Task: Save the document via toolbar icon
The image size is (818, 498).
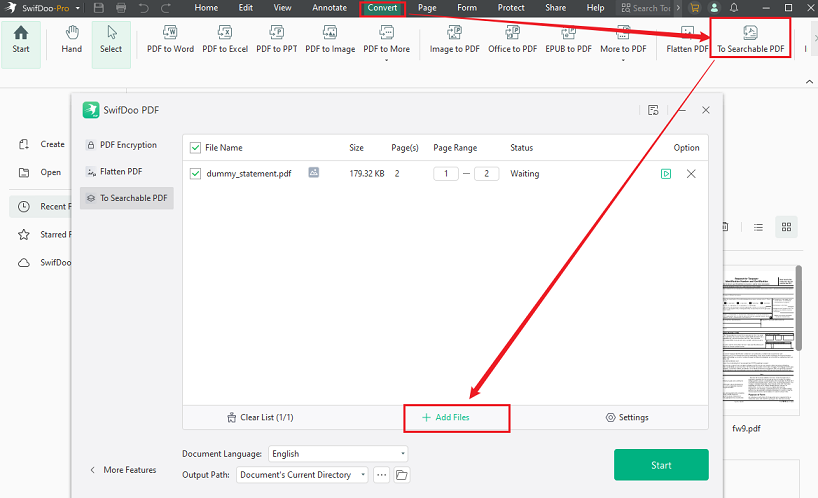Action: coord(99,8)
